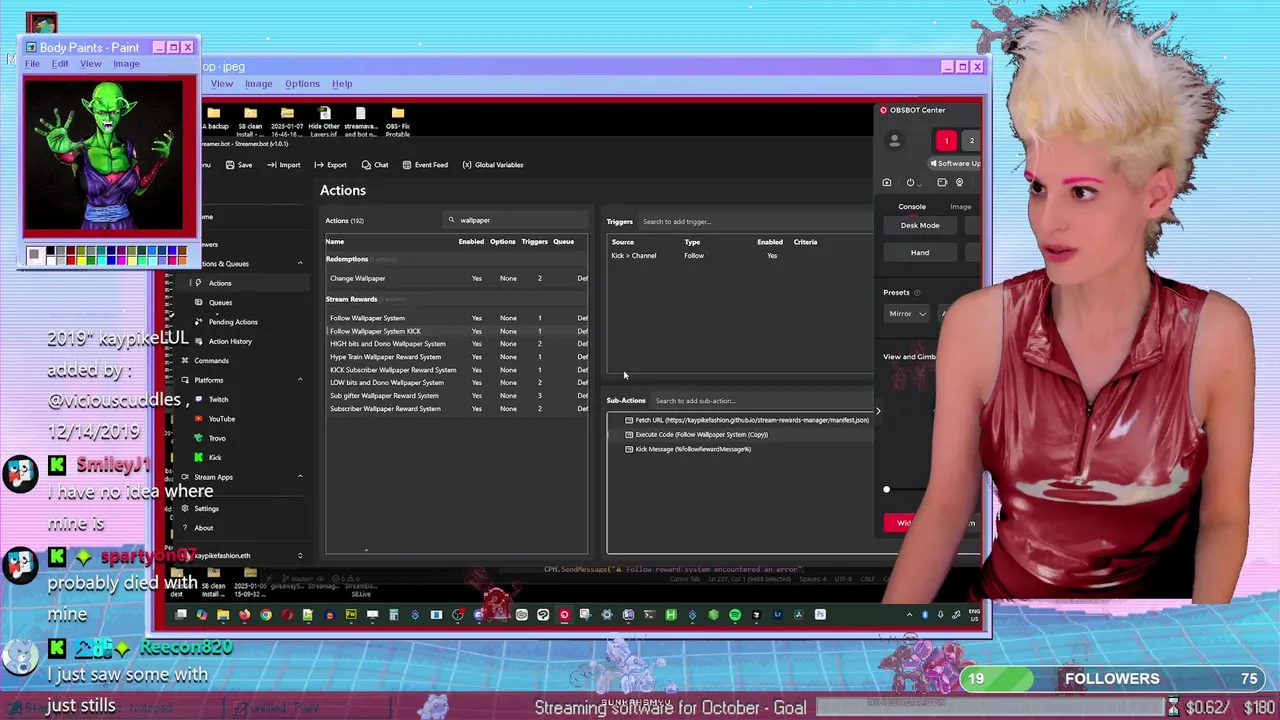Viewport: 1280px width, 720px height.
Task: Open Firefox from the taskbar
Action: pyautogui.click(x=244, y=614)
